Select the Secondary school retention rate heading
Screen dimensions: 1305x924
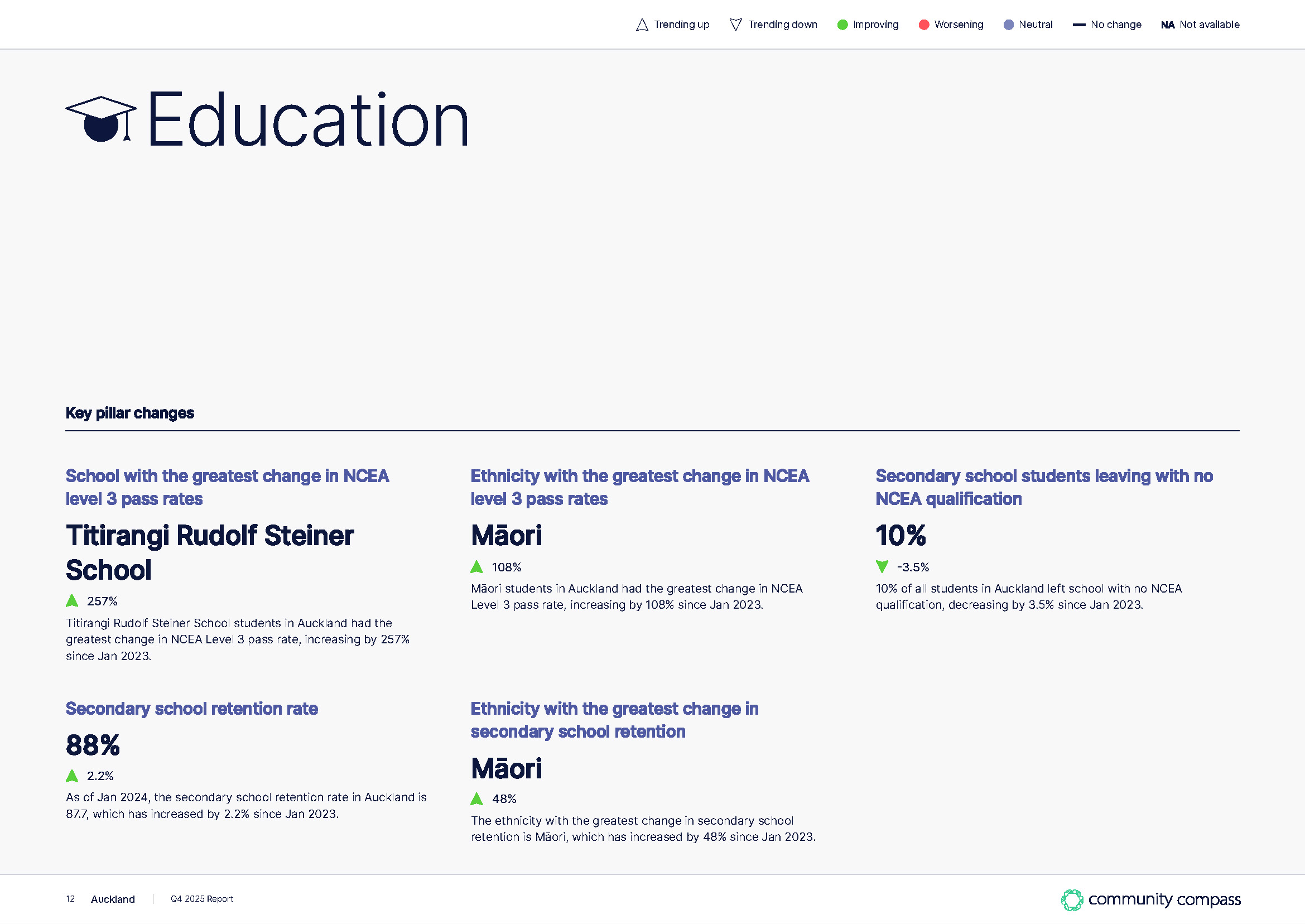click(192, 709)
